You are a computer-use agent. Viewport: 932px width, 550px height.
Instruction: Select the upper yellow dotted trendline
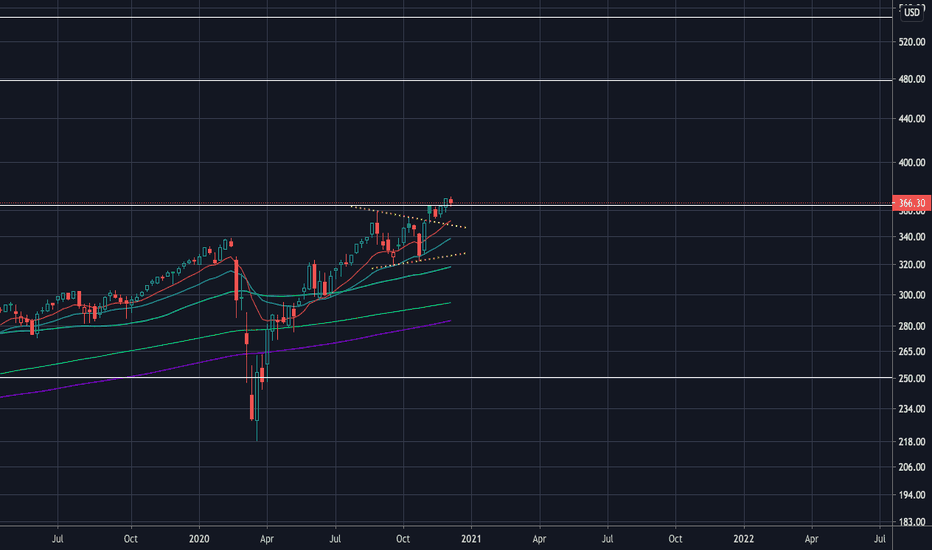410,218
